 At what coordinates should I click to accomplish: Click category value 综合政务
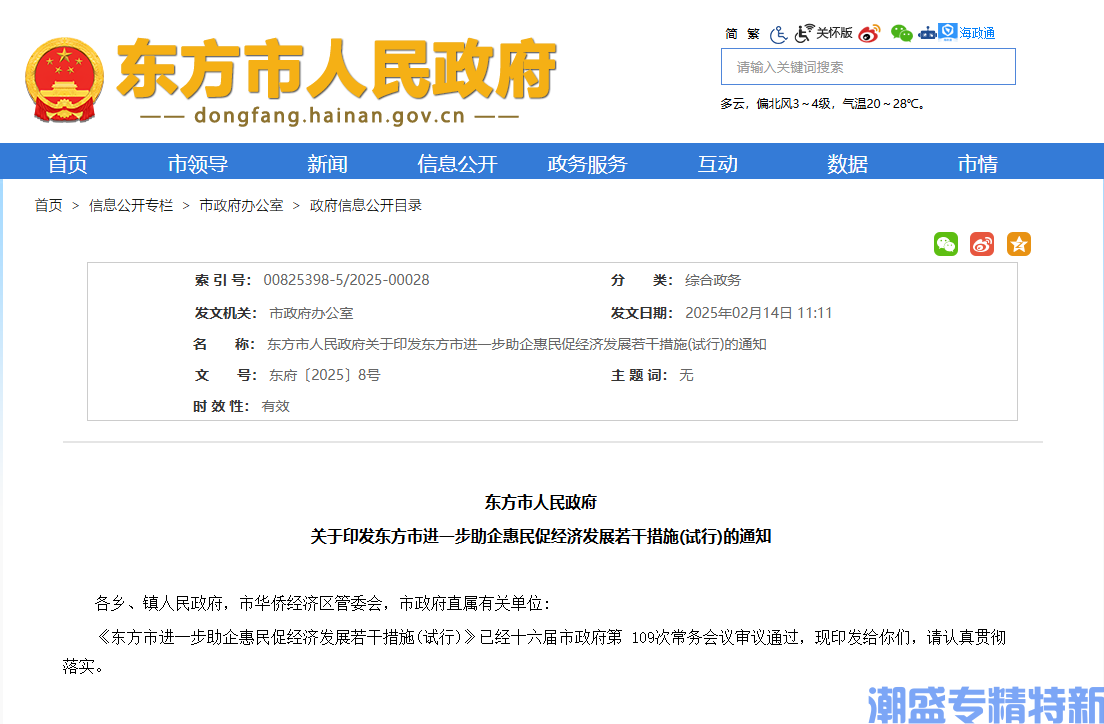coord(713,280)
